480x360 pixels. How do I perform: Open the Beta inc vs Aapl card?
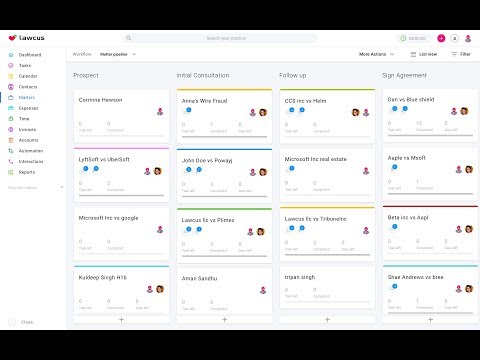click(x=430, y=233)
